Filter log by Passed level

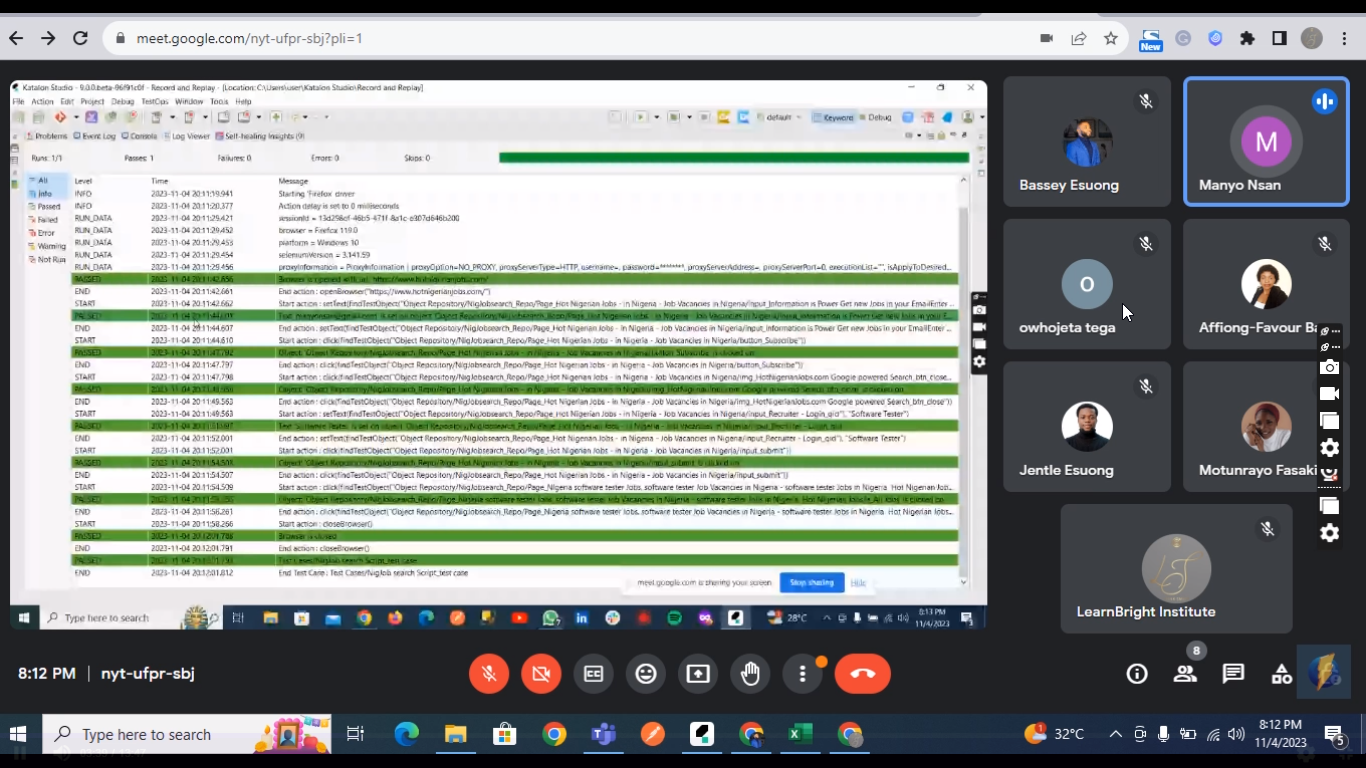(47, 207)
